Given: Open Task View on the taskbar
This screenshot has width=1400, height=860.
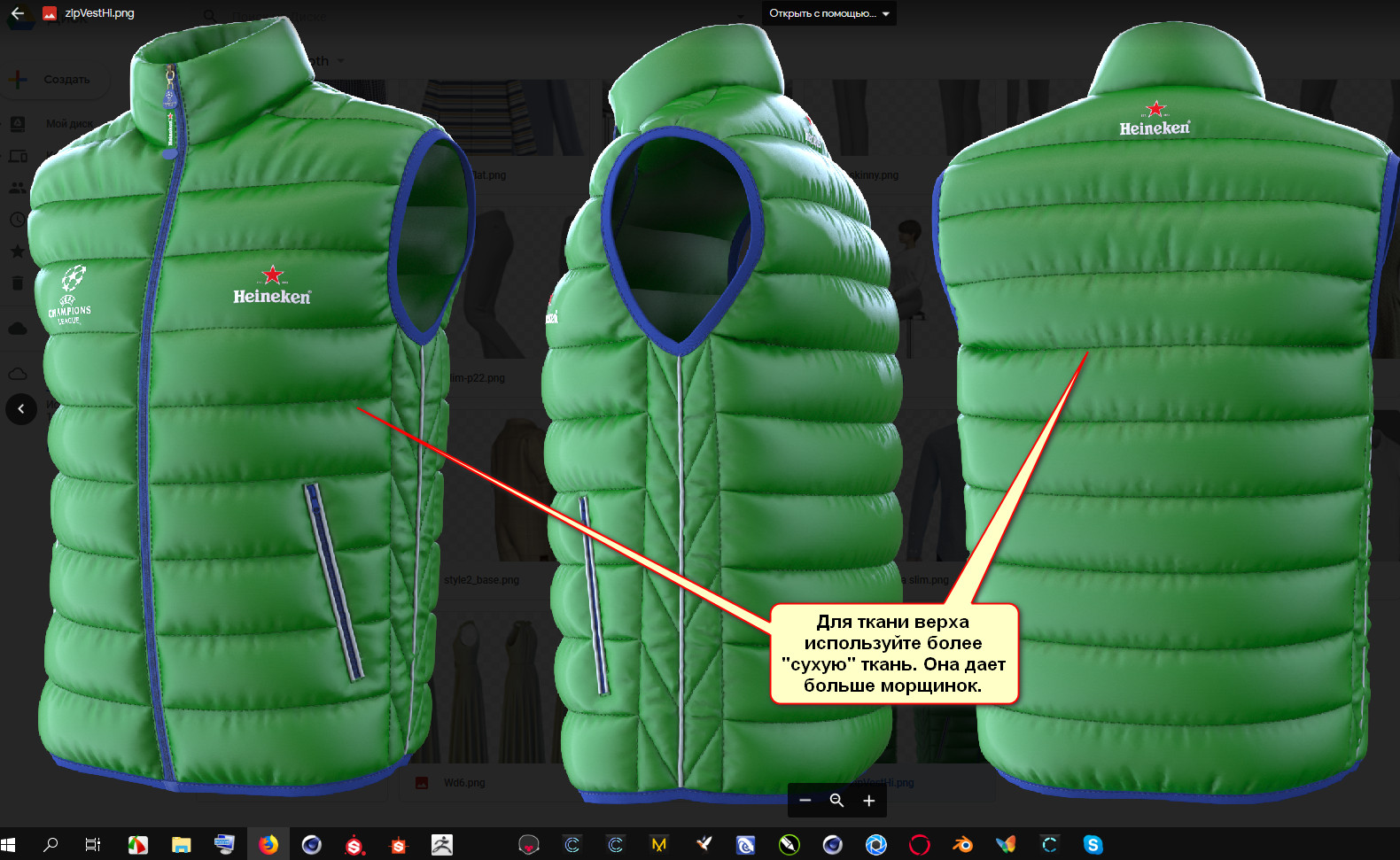Looking at the screenshot, I should point(93,845).
